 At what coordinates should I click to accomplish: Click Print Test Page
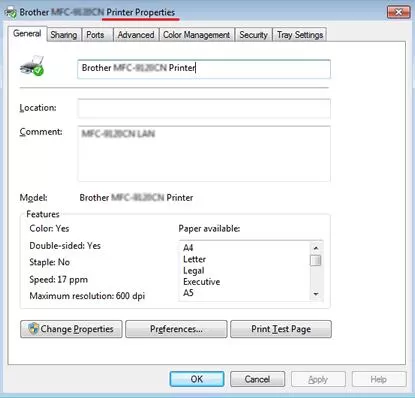point(281,329)
